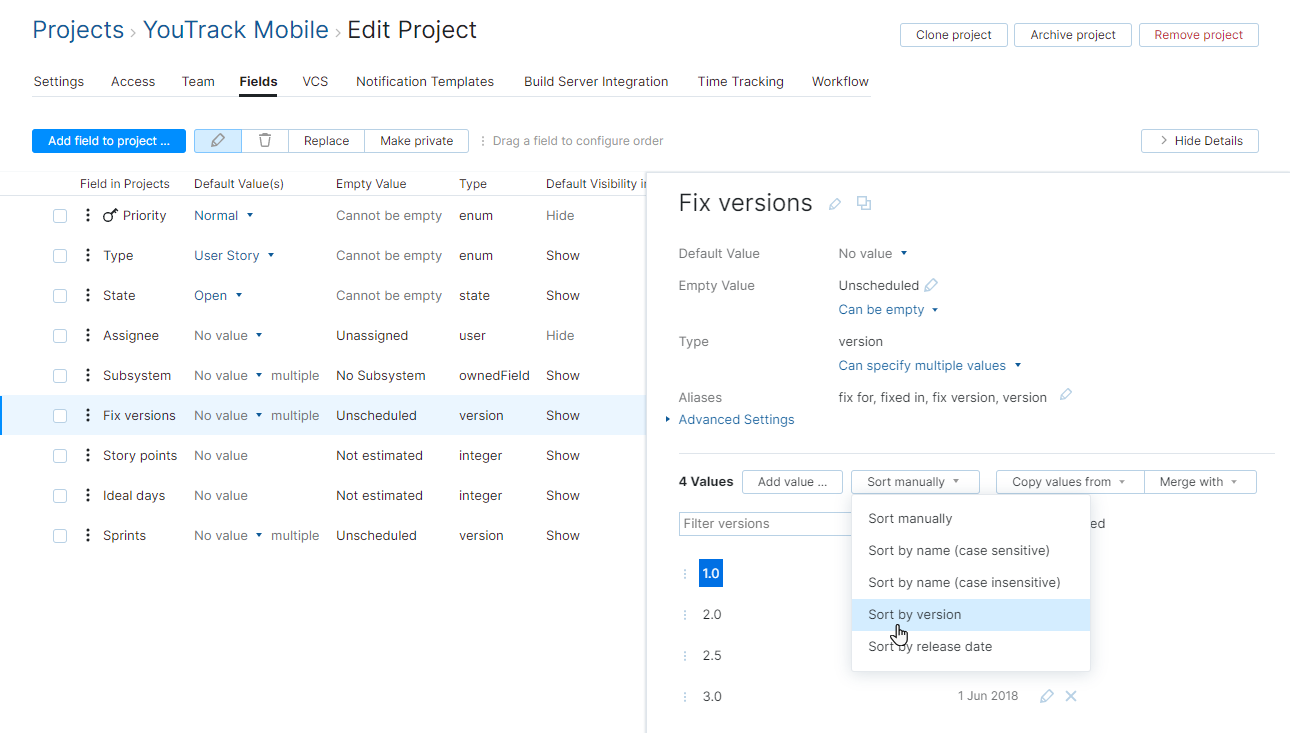1290x733 pixels.
Task: Check the Assignee row checkbox
Action: point(59,335)
